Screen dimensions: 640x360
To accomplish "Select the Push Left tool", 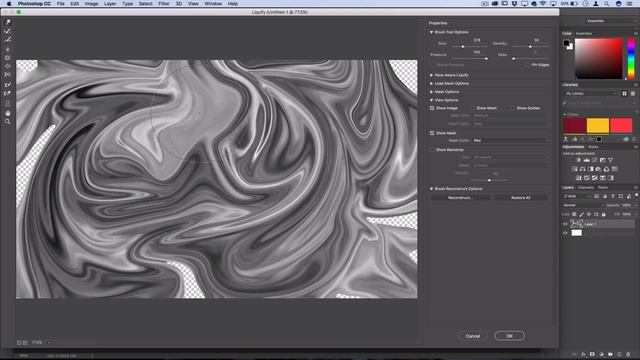I will click(x=7, y=75).
